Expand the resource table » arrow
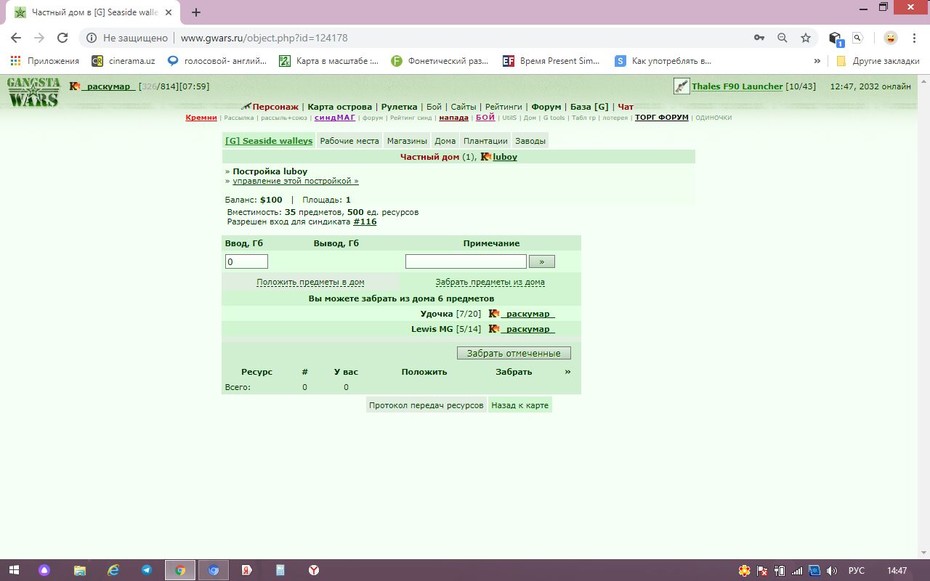This screenshot has height=581, width=930. 568,372
